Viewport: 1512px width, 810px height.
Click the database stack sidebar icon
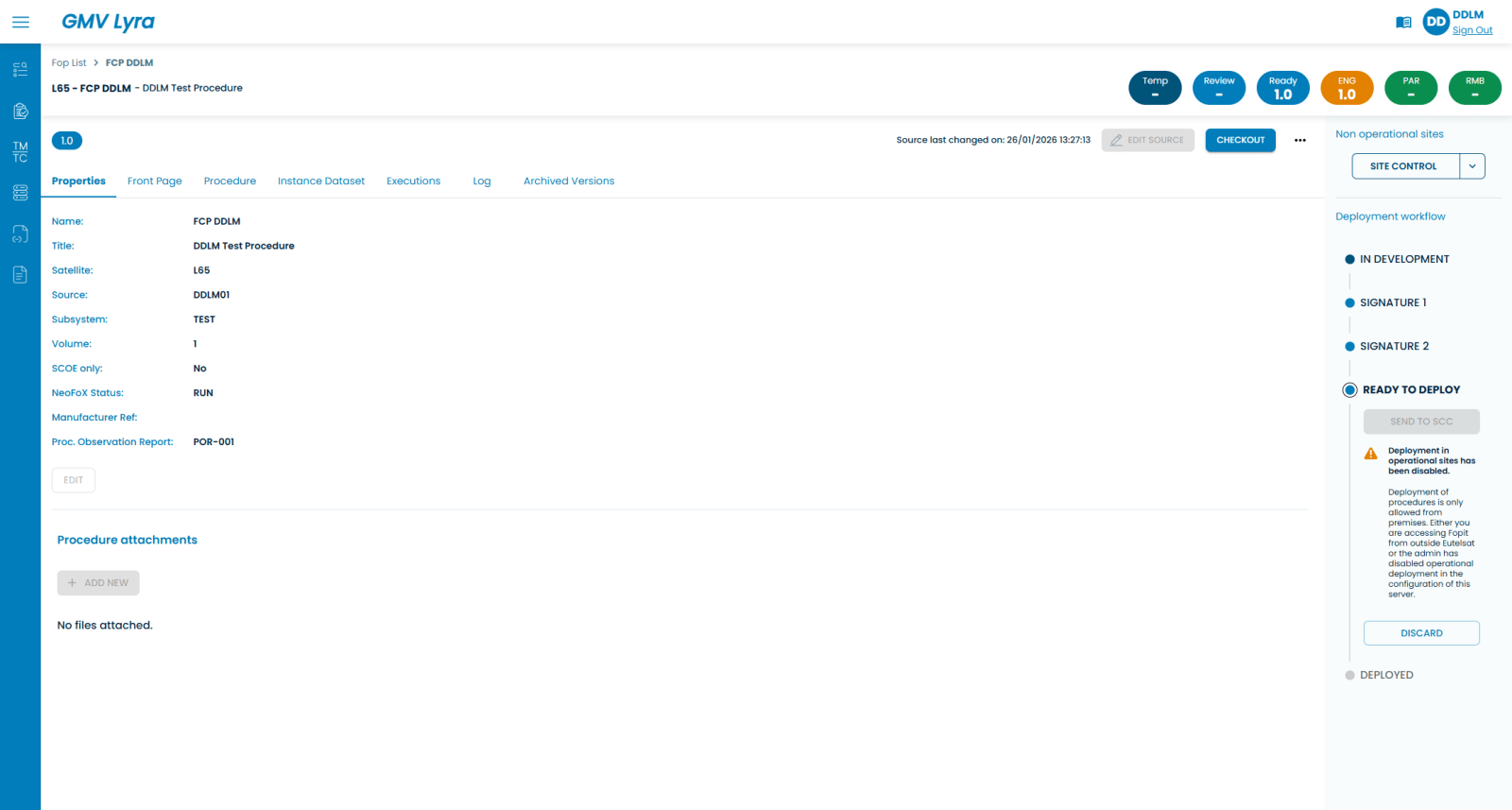20,193
